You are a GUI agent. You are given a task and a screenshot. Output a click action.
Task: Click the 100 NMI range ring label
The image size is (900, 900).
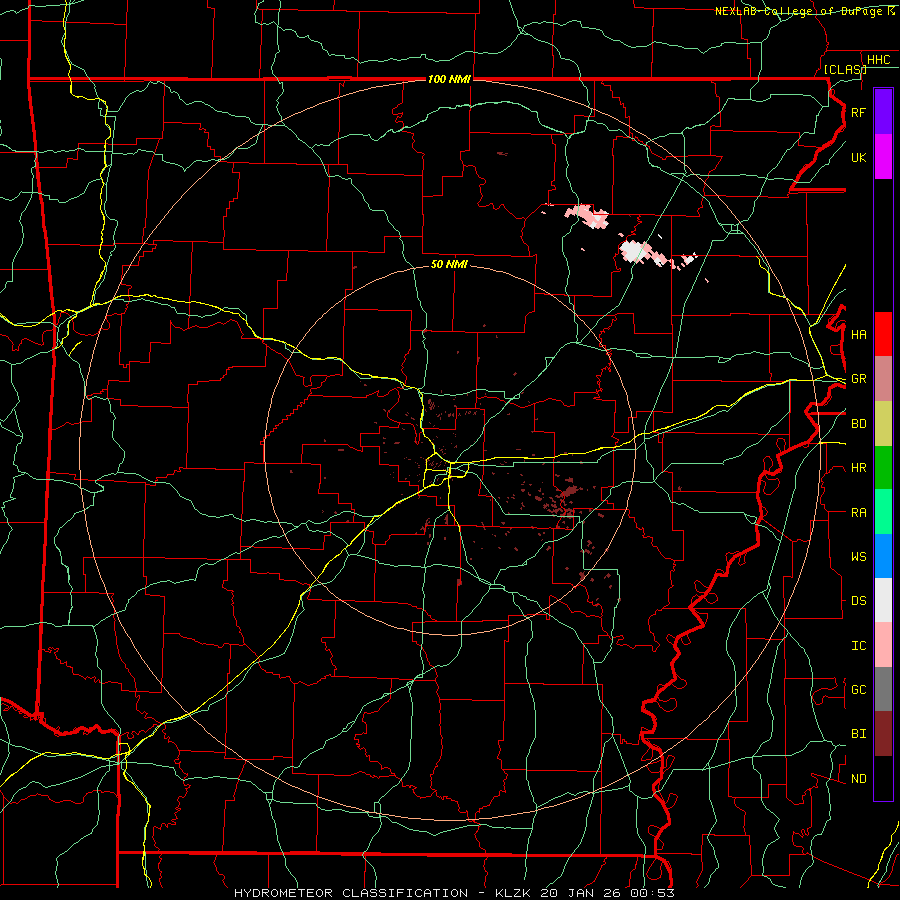449,79
